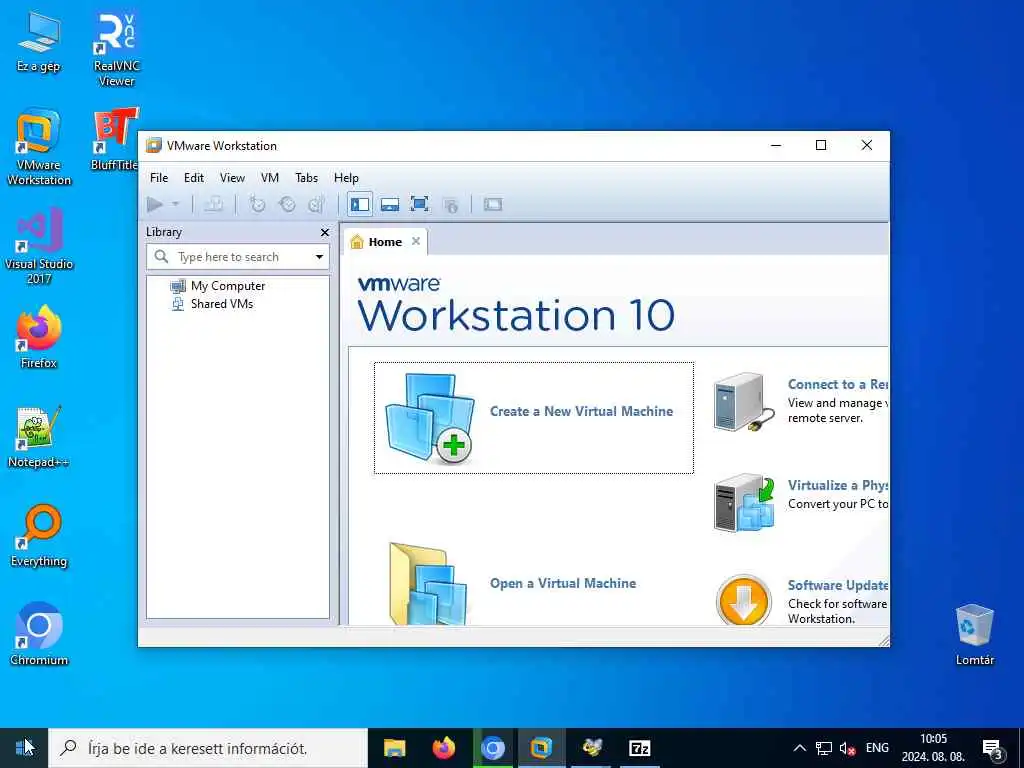
Task: Click the Power On play toolbar button
Action: pos(155,204)
